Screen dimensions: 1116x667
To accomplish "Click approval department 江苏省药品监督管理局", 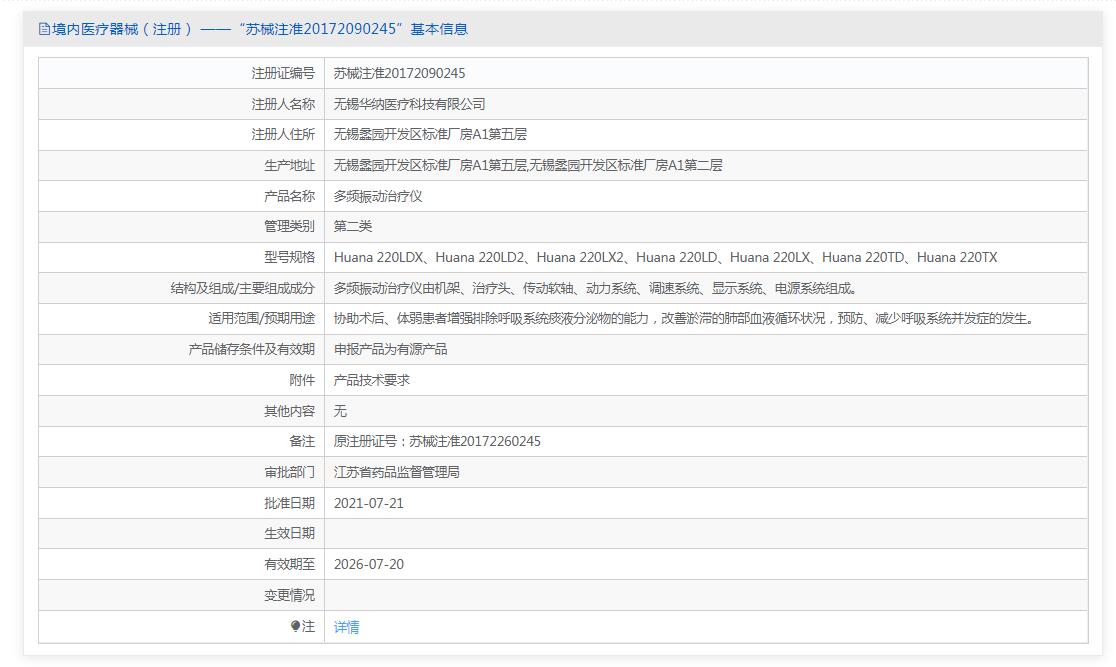I will [396, 472].
